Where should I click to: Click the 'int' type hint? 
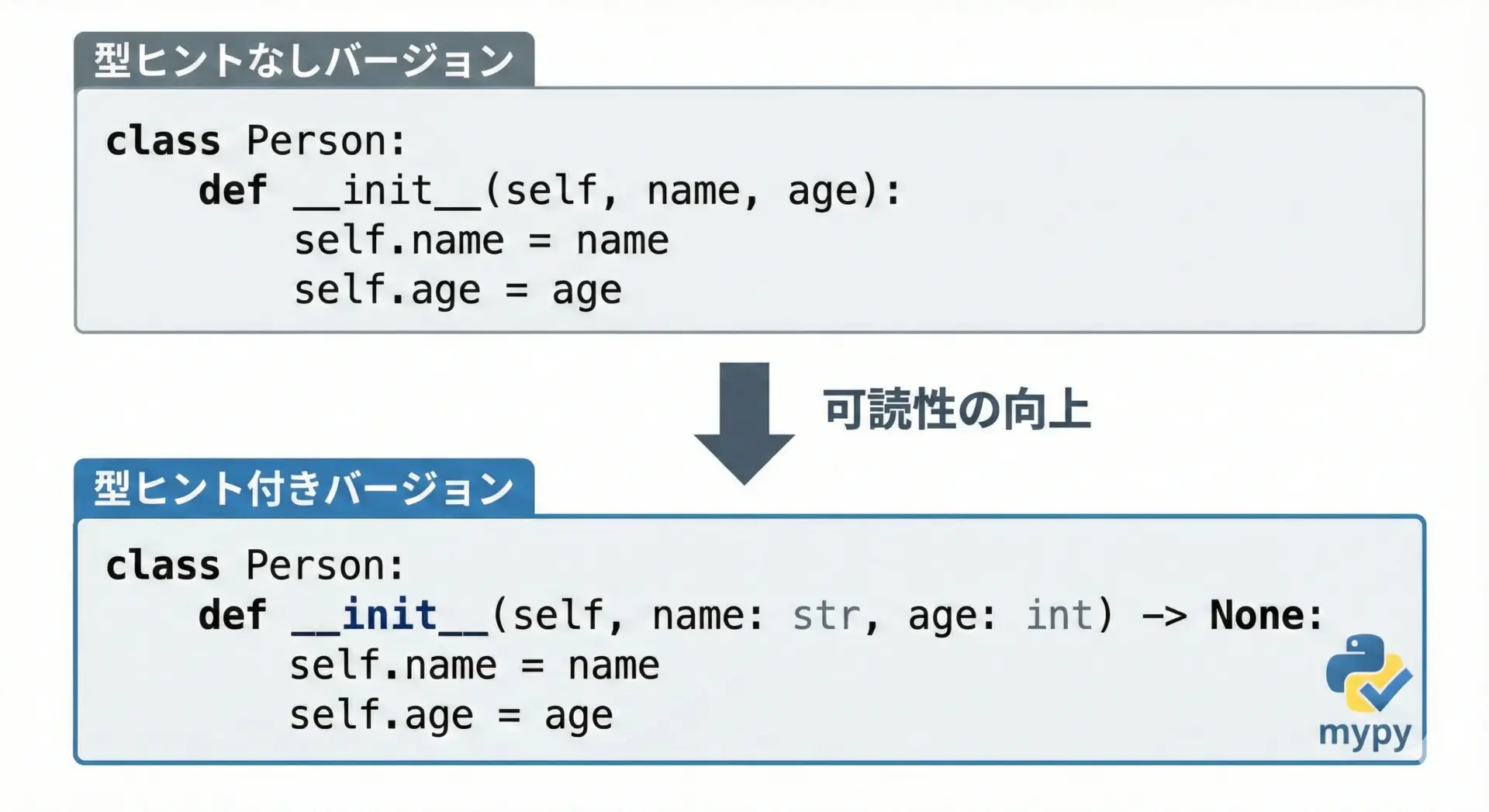1059,616
